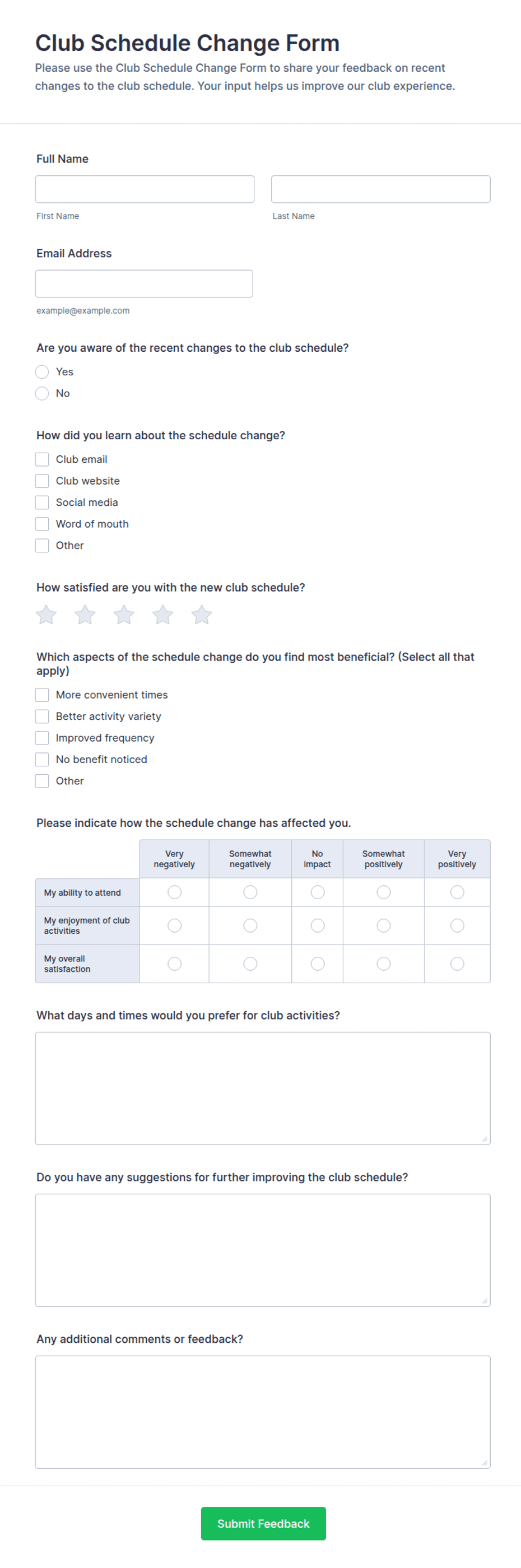Screen dimensions: 521x1568
Task: Choose the third star rating
Action: coord(124,615)
